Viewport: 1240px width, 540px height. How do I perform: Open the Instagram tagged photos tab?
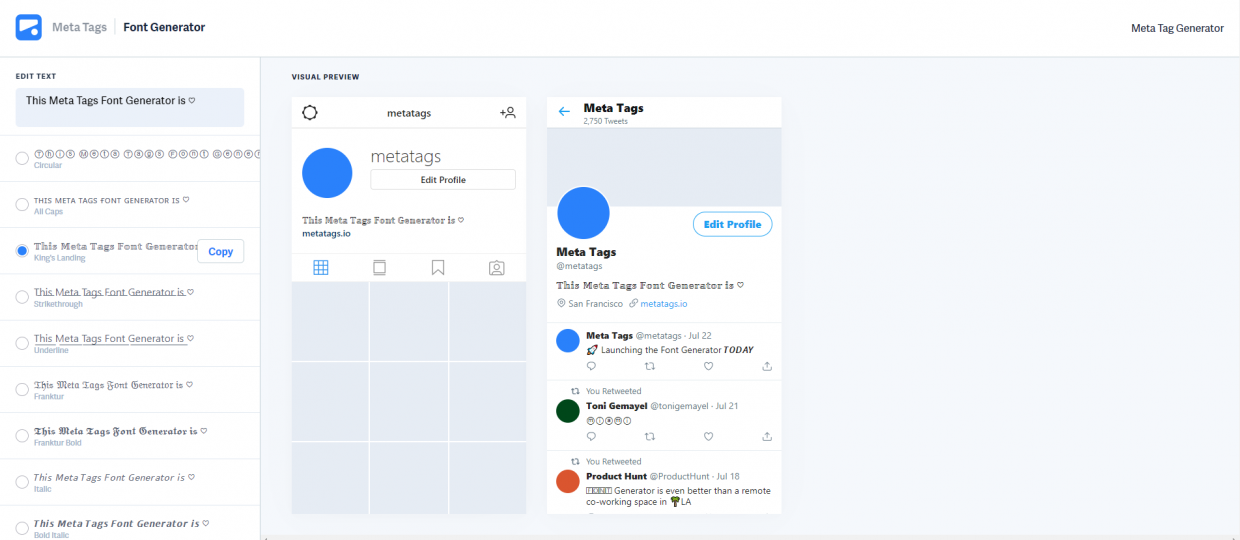(496, 267)
